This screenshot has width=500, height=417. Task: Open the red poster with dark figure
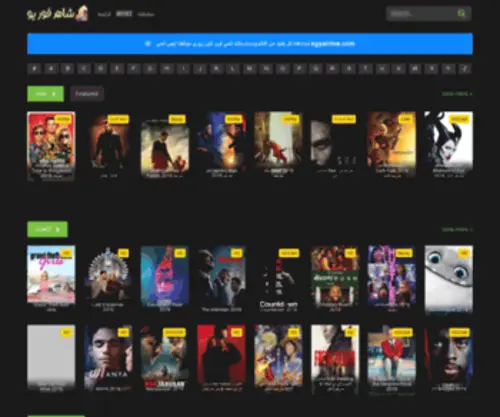coord(221,359)
